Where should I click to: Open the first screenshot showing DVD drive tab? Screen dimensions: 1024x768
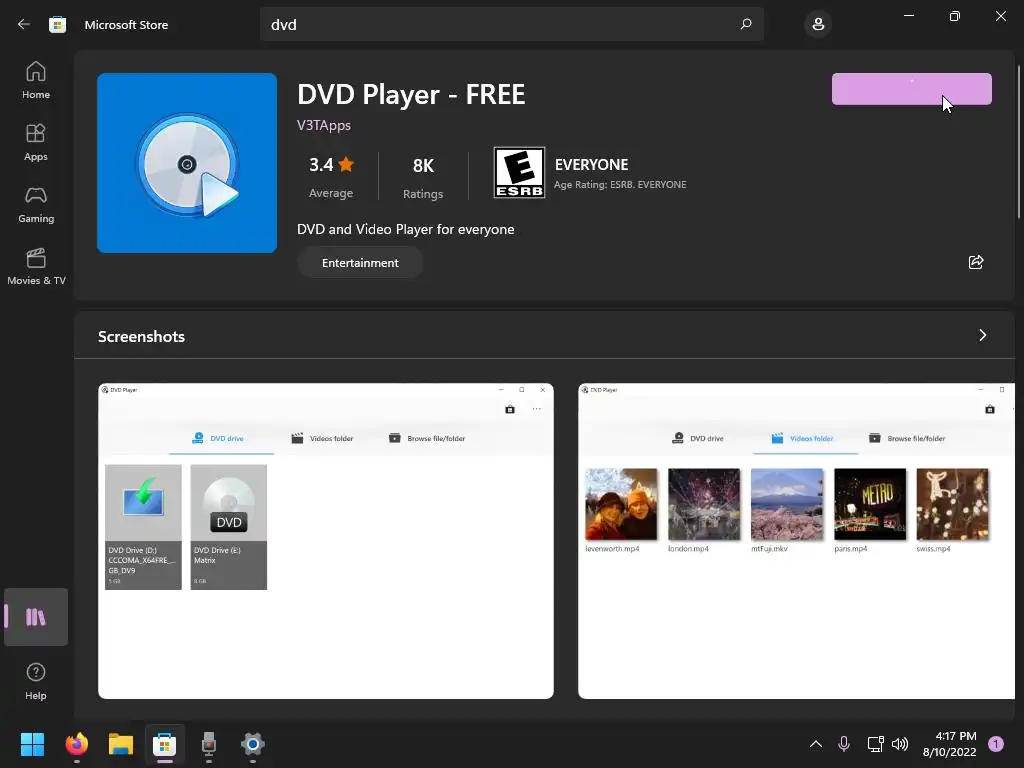coord(326,541)
